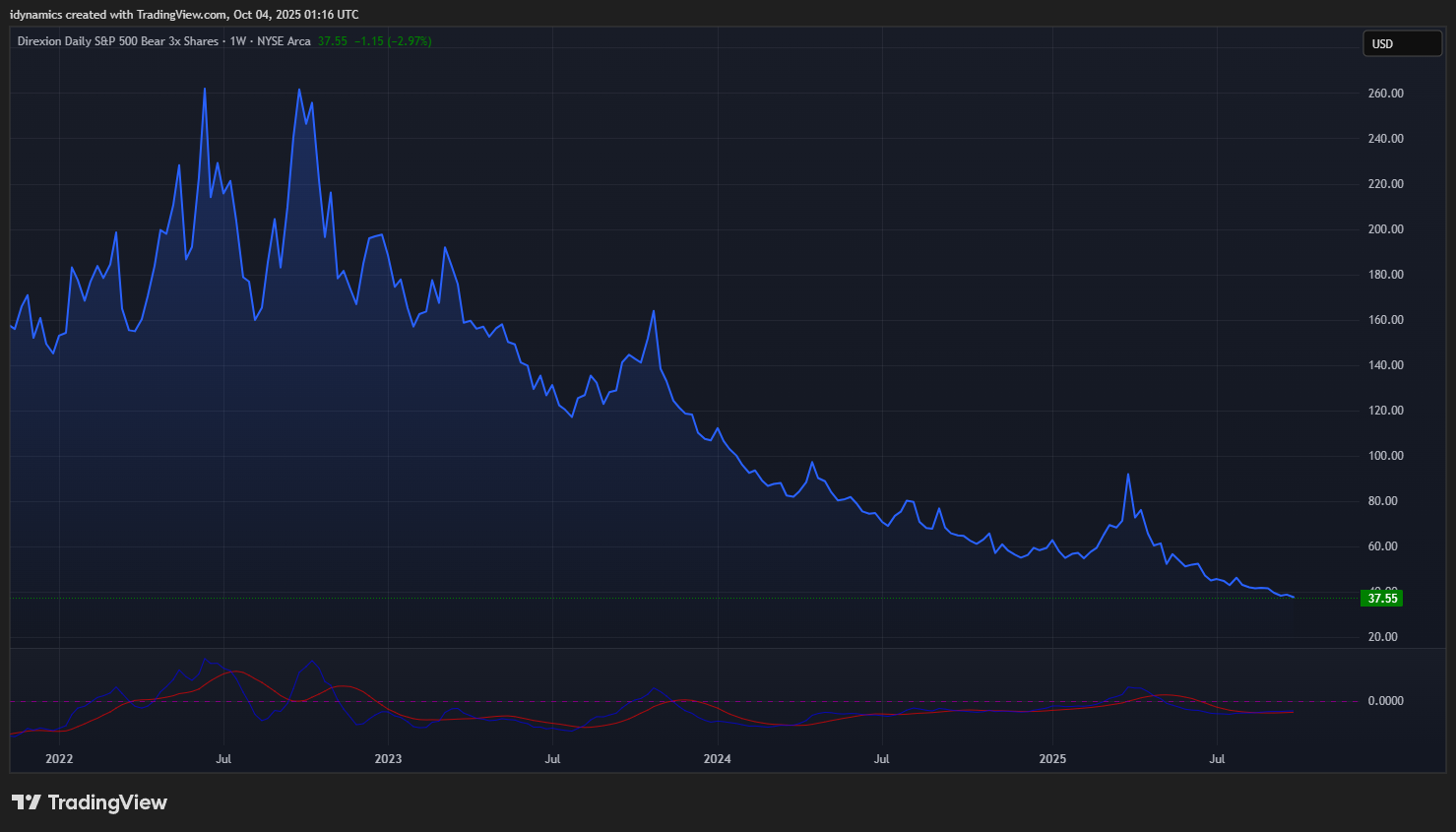Click the green 37.55 current price tag

tap(1381, 598)
